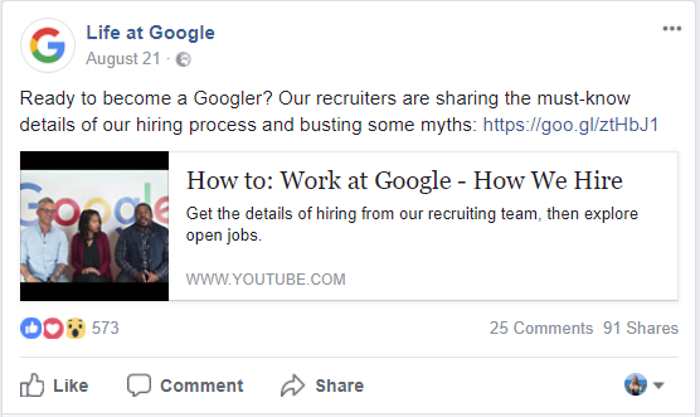Click the Google logo profile picture
The height and width of the screenshot is (417, 700).
point(47,45)
